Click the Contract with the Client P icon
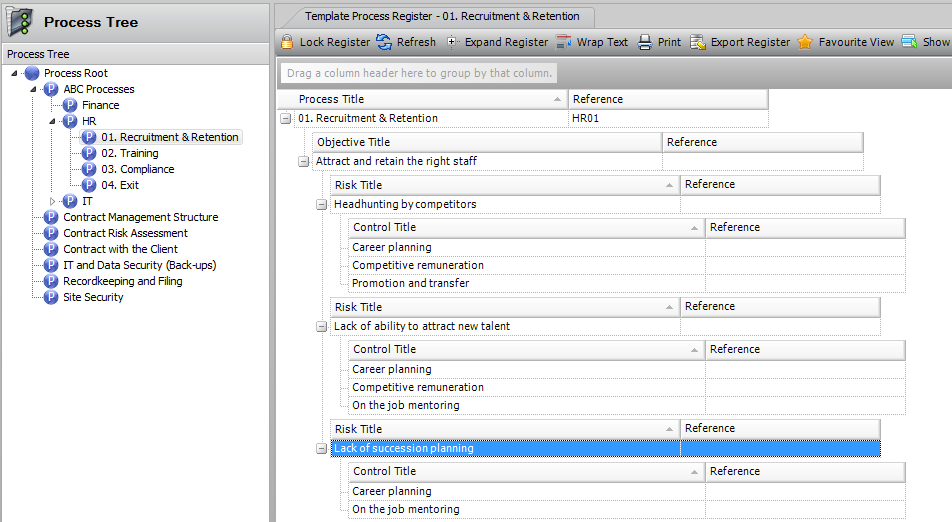952x522 pixels. click(51, 249)
